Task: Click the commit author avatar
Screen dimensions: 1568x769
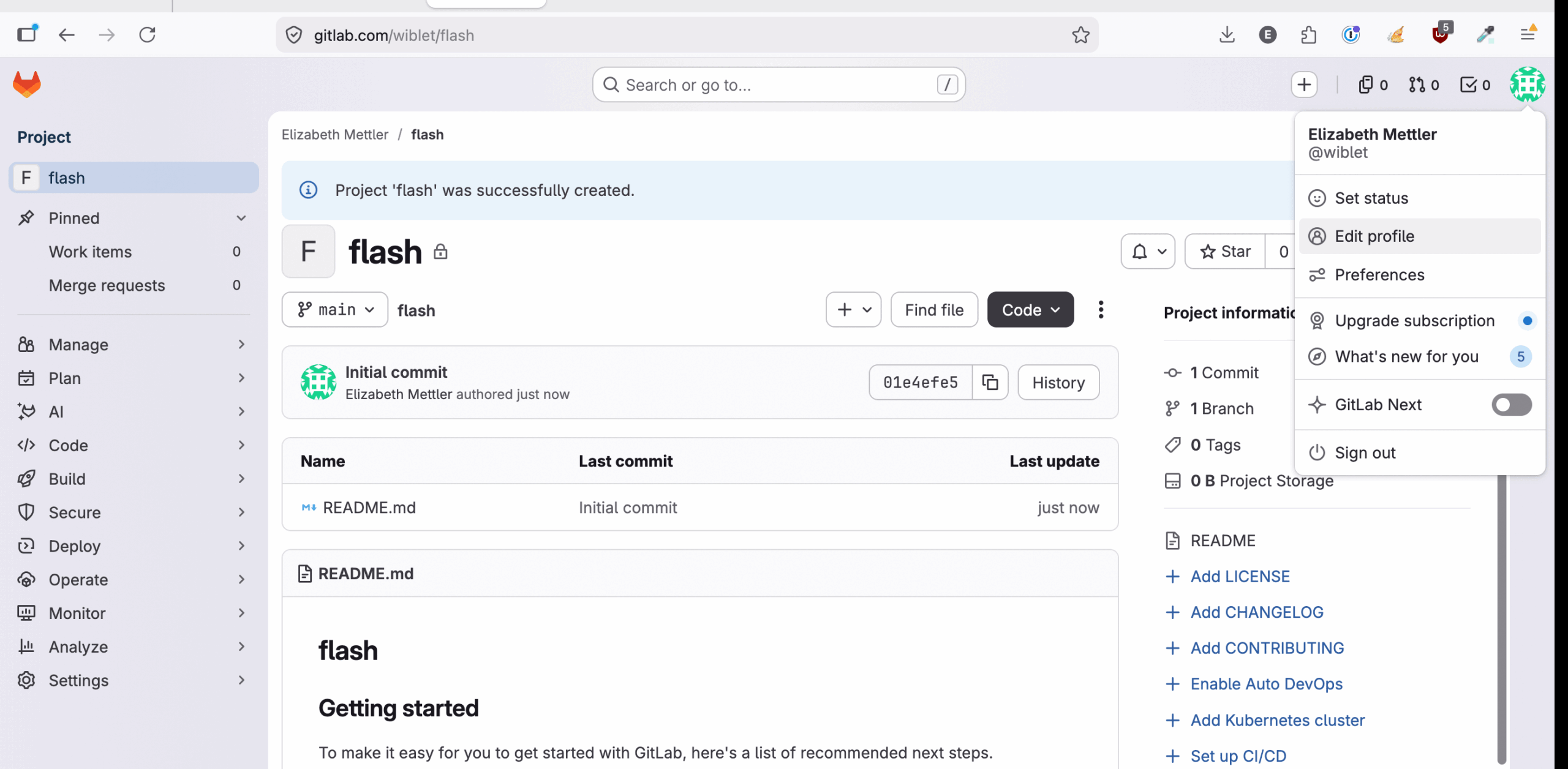Action: [318, 382]
